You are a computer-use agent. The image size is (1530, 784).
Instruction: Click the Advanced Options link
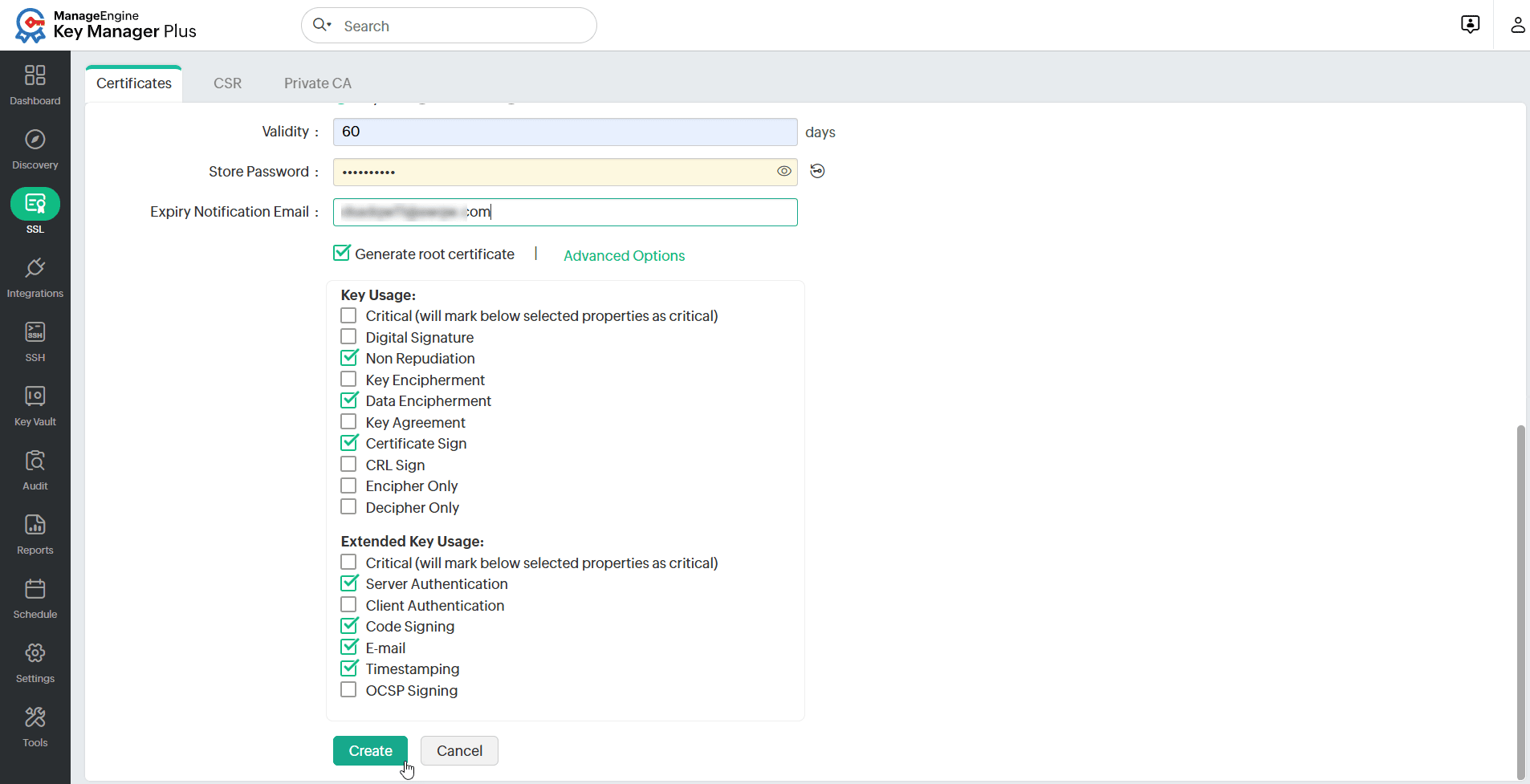624,255
